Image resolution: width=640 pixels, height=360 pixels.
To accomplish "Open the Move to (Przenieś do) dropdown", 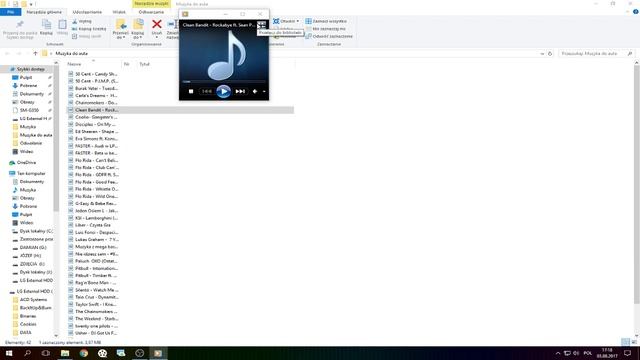I will click(x=120, y=29).
